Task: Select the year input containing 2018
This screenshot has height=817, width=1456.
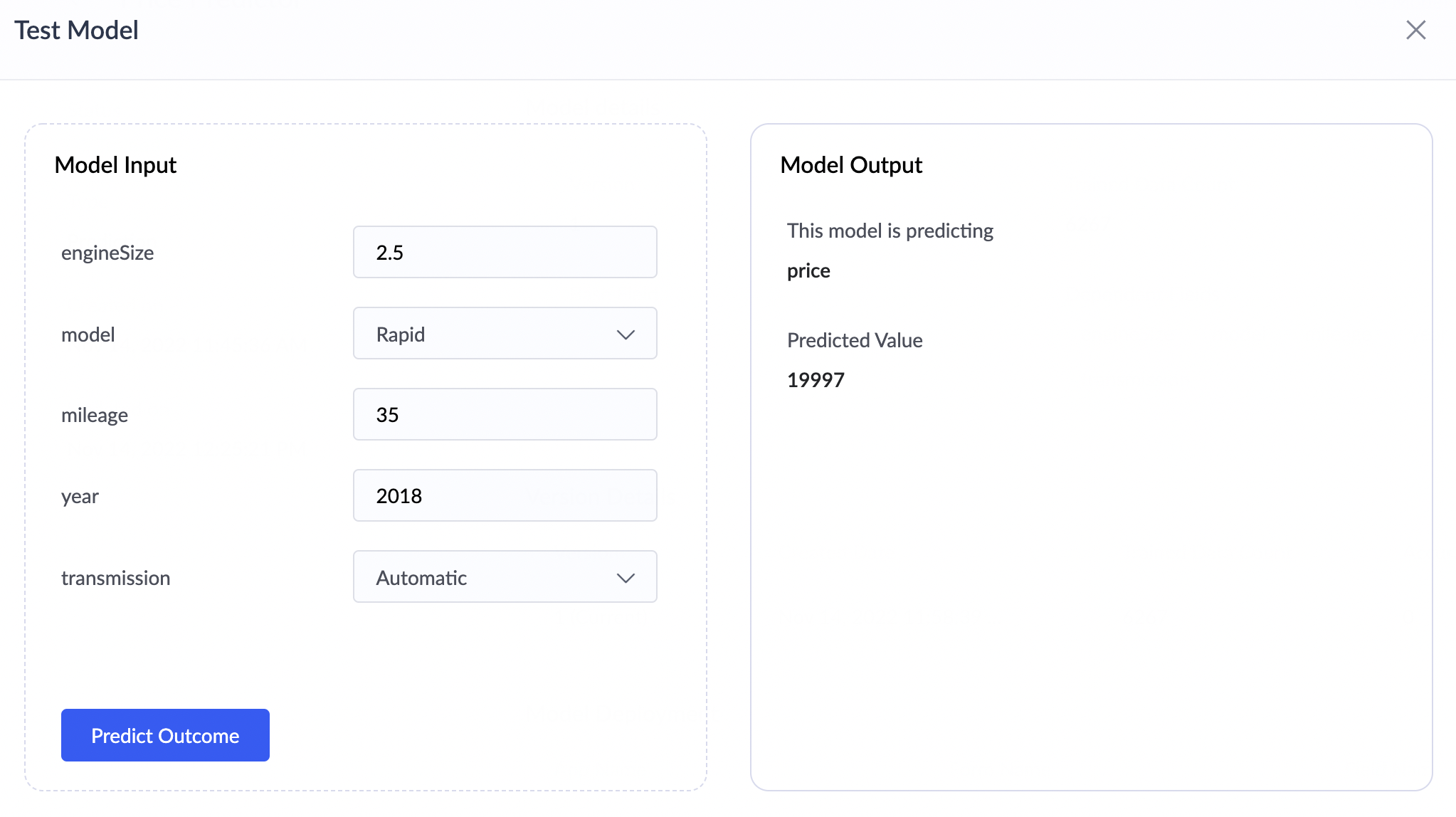Action: (x=505, y=495)
